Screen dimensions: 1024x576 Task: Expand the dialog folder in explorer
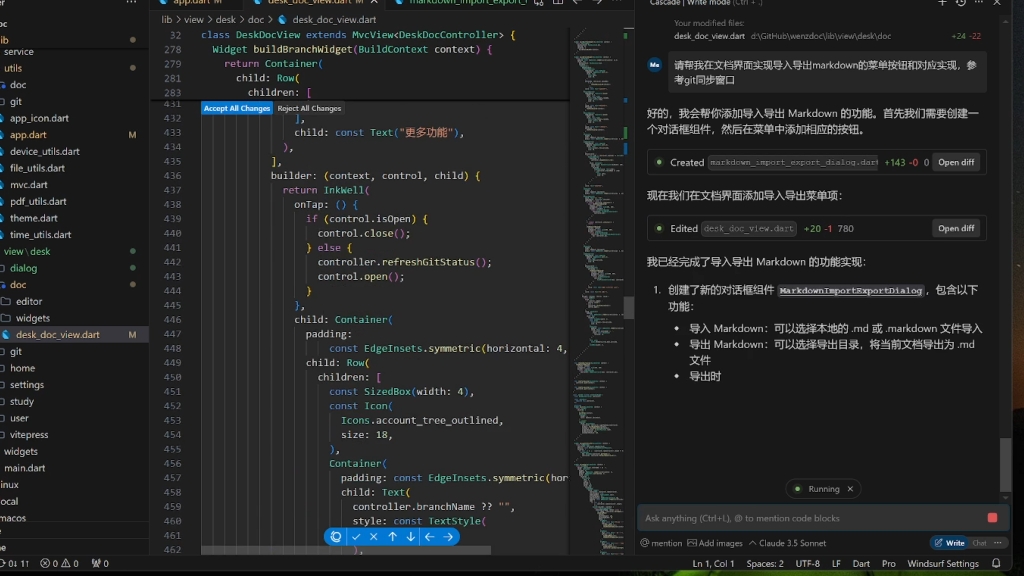click(x=24, y=268)
